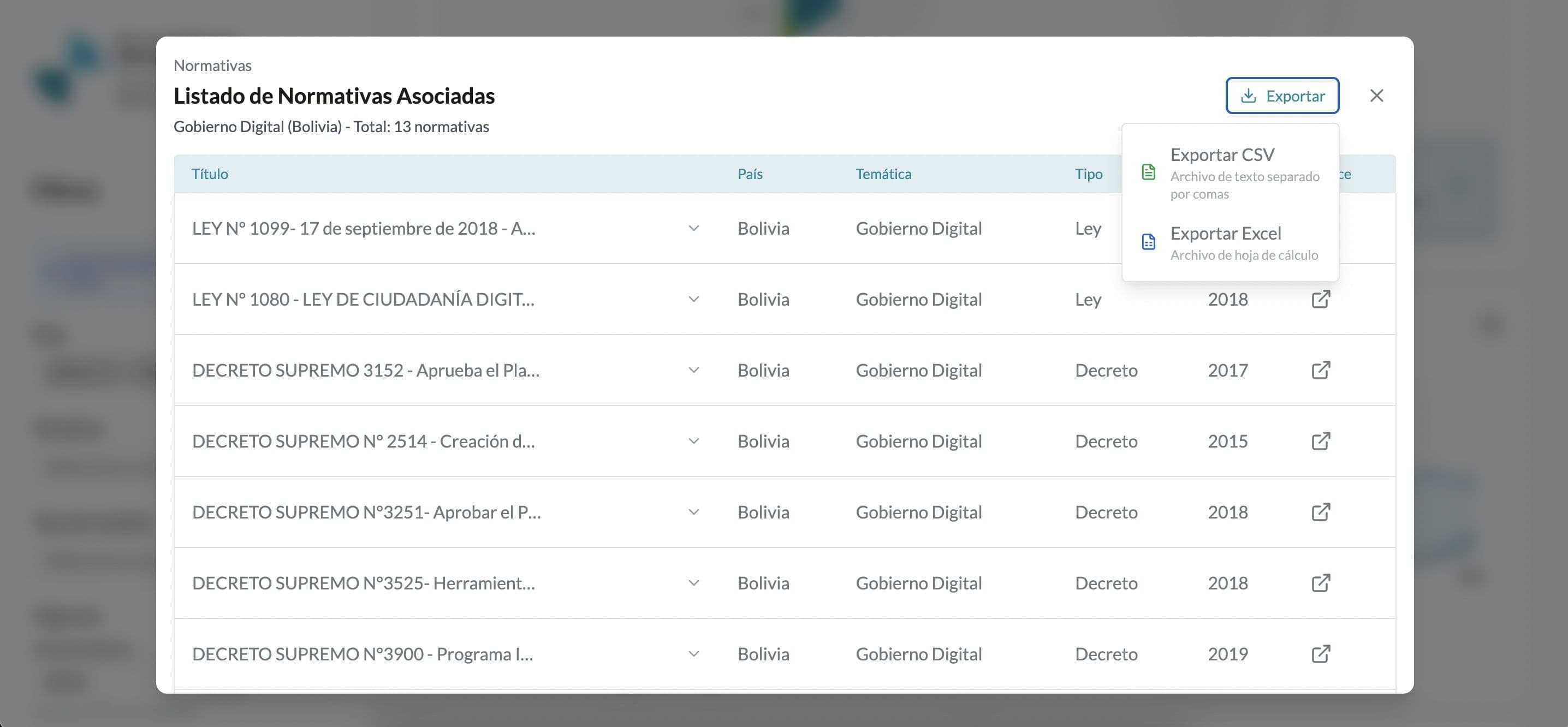Image resolution: width=1568 pixels, height=727 pixels.
Task: Open external link for DECRETO SUPREMO N° 2514
Action: coord(1320,441)
